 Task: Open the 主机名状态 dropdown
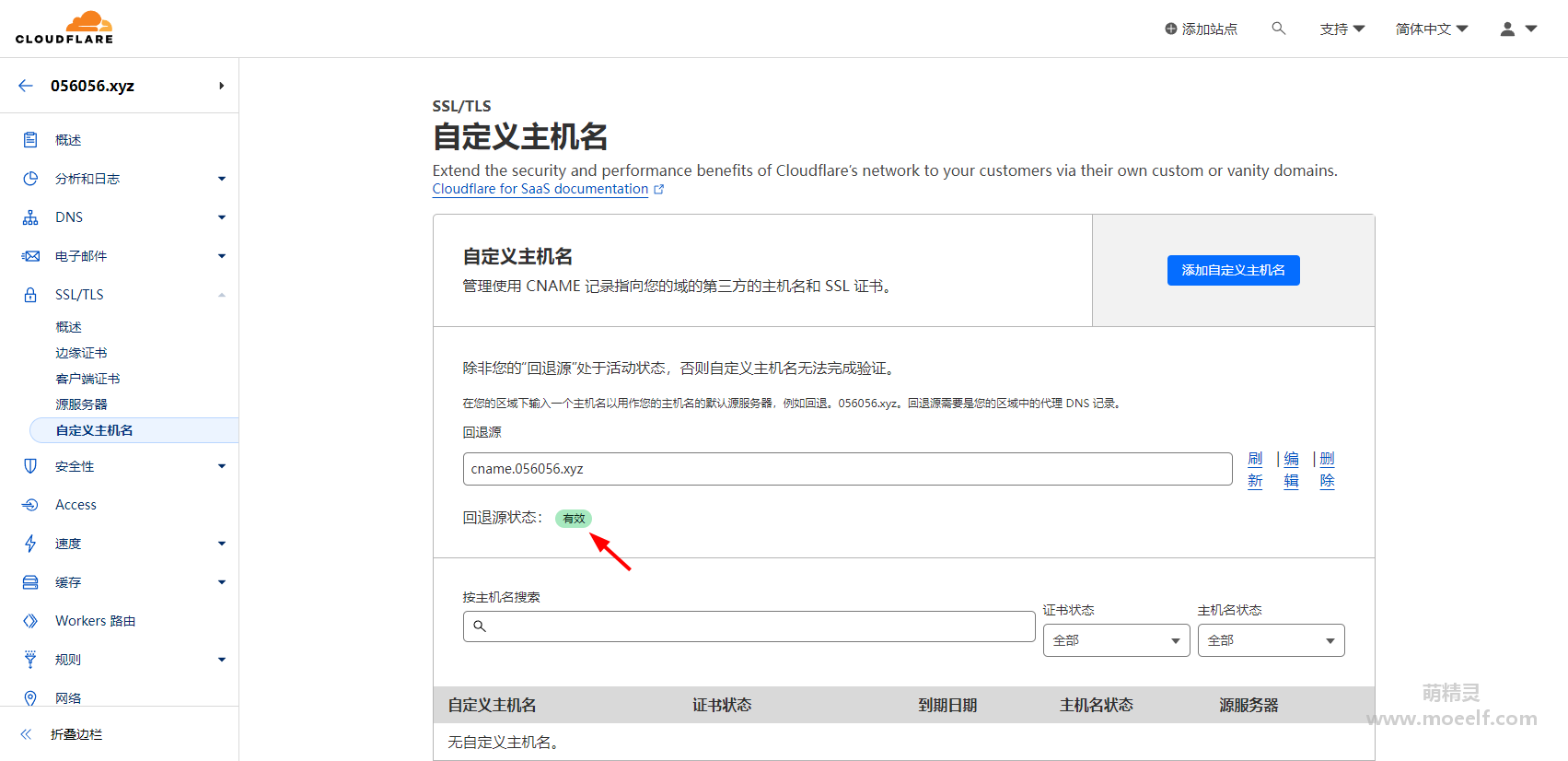(1271, 640)
